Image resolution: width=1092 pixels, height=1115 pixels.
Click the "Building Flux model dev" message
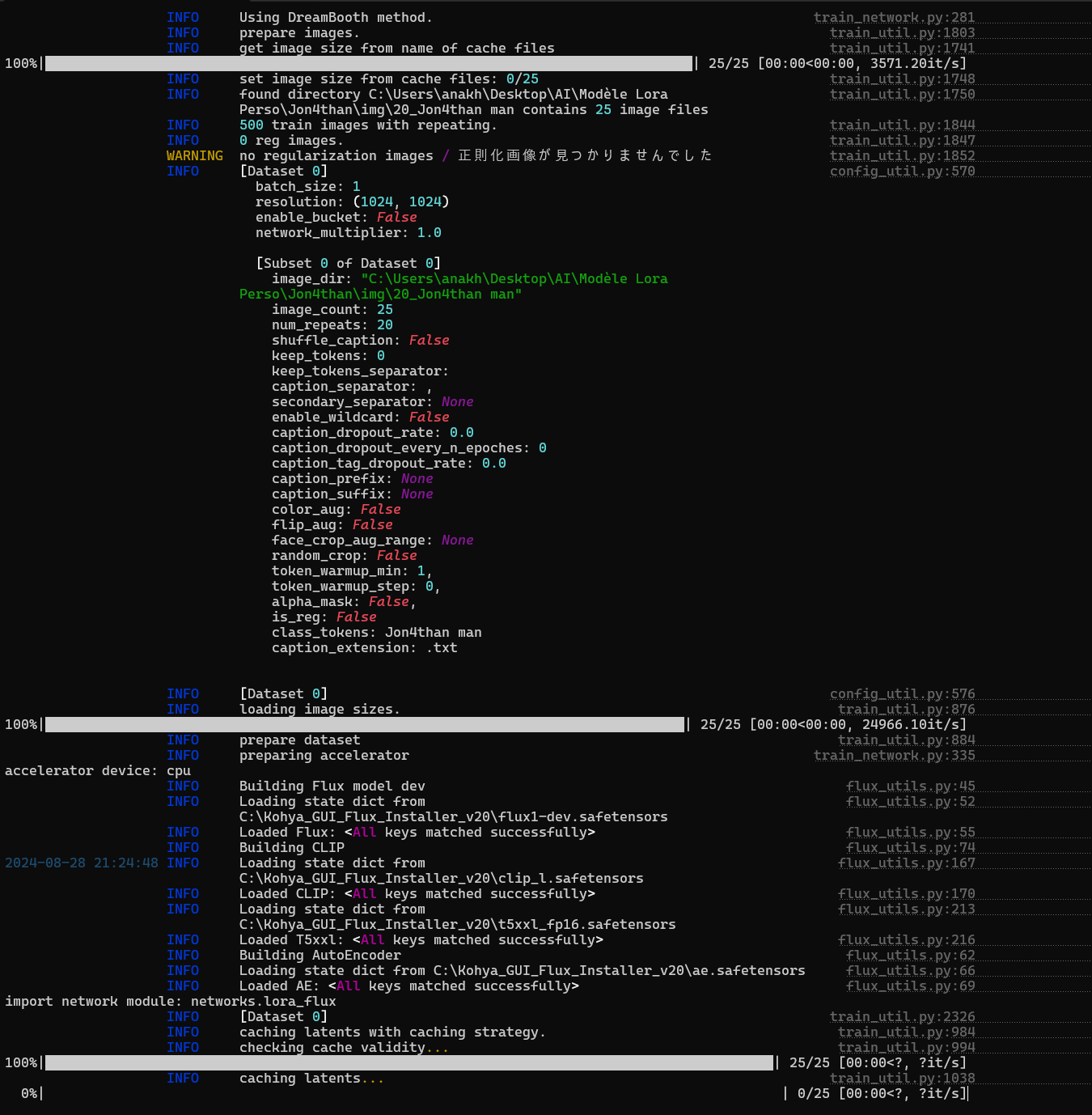point(332,786)
